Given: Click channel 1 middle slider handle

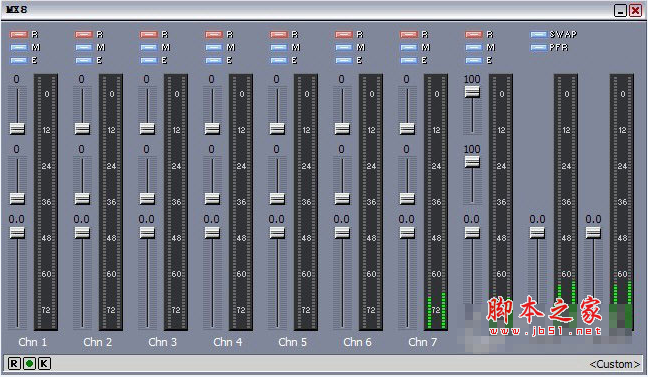Looking at the screenshot, I should point(17,198).
